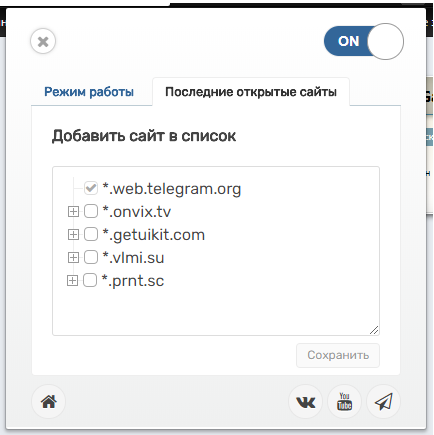434x435 pixels.
Task: Open the Telegram paper plane icon
Action: pyautogui.click(x=383, y=402)
